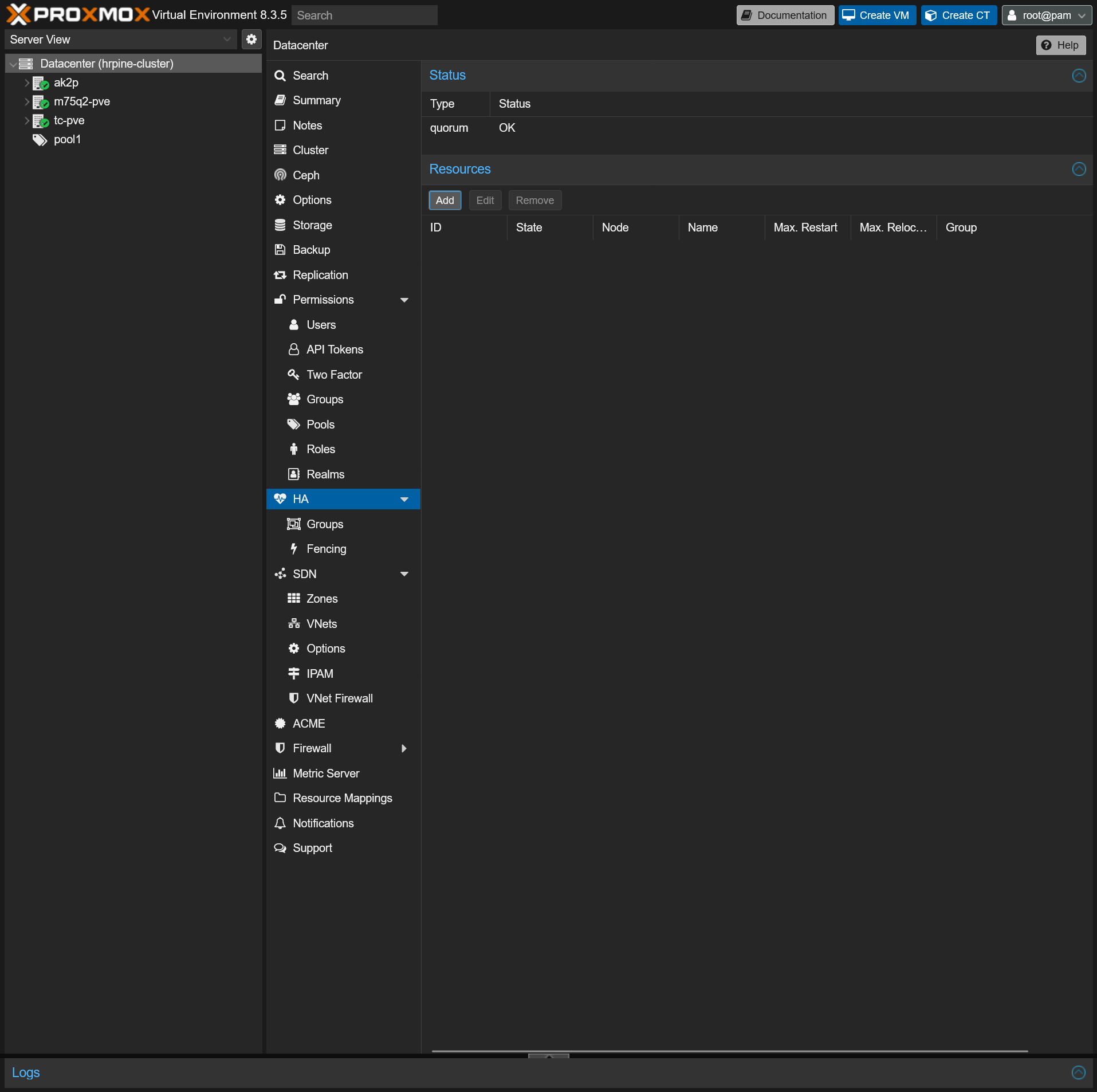Click the top Search input field
This screenshot has height=1092, width=1097.
[x=364, y=15]
